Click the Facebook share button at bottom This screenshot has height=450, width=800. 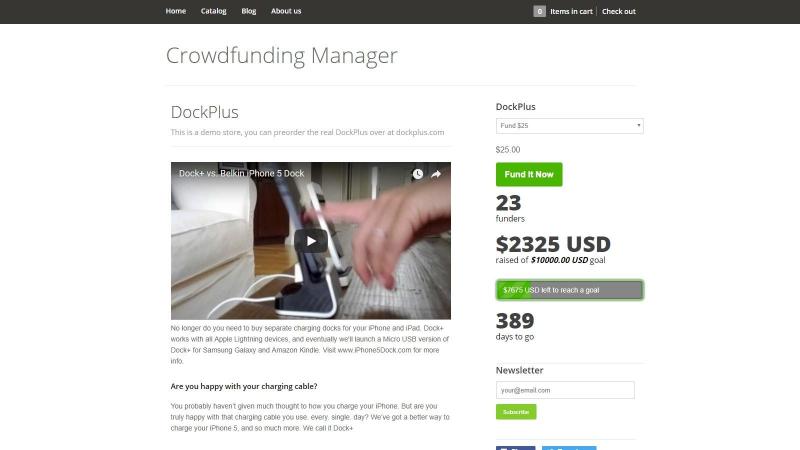(x=515, y=448)
